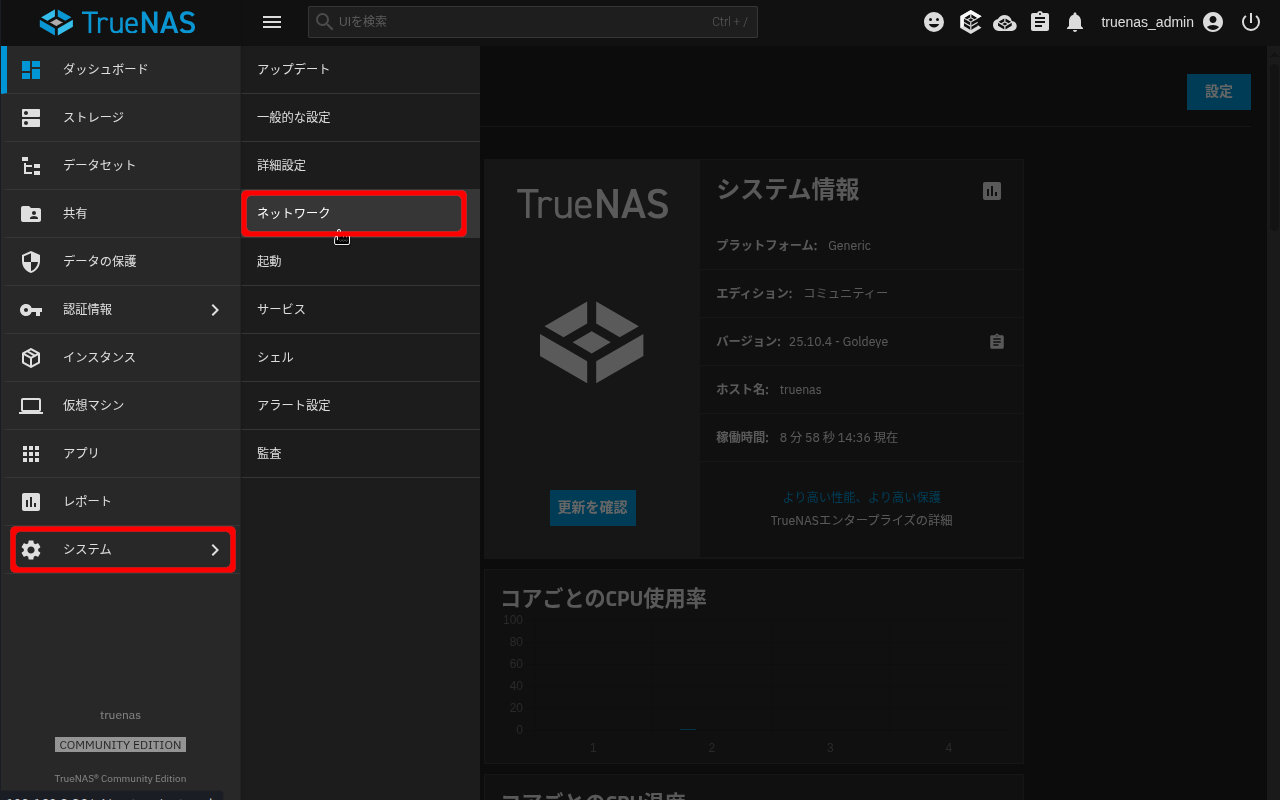
Task: Toggle the hamburger sidebar menu icon
Action: 271,22
